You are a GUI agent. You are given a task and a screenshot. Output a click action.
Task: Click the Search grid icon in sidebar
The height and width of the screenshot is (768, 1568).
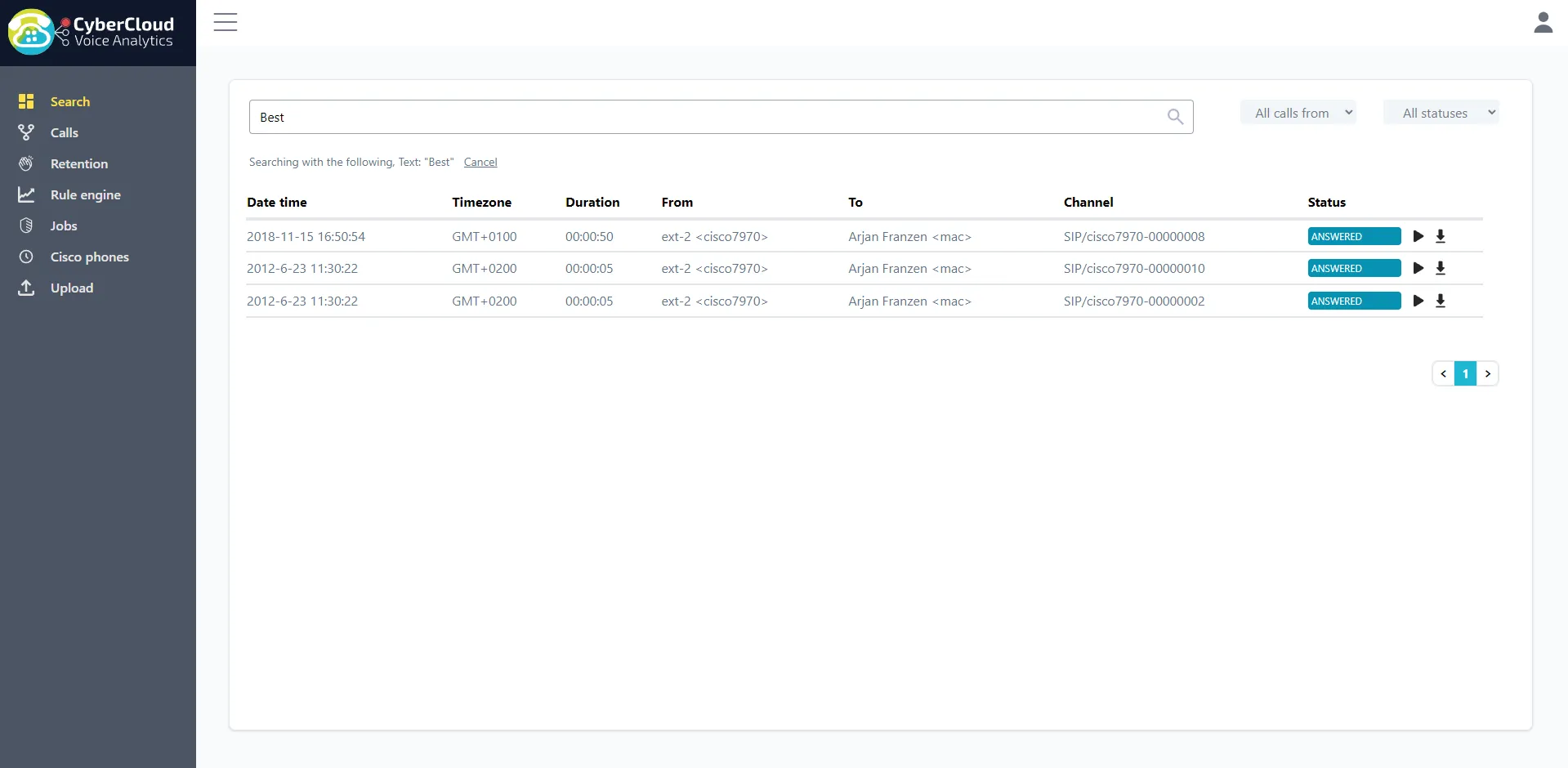26,101
